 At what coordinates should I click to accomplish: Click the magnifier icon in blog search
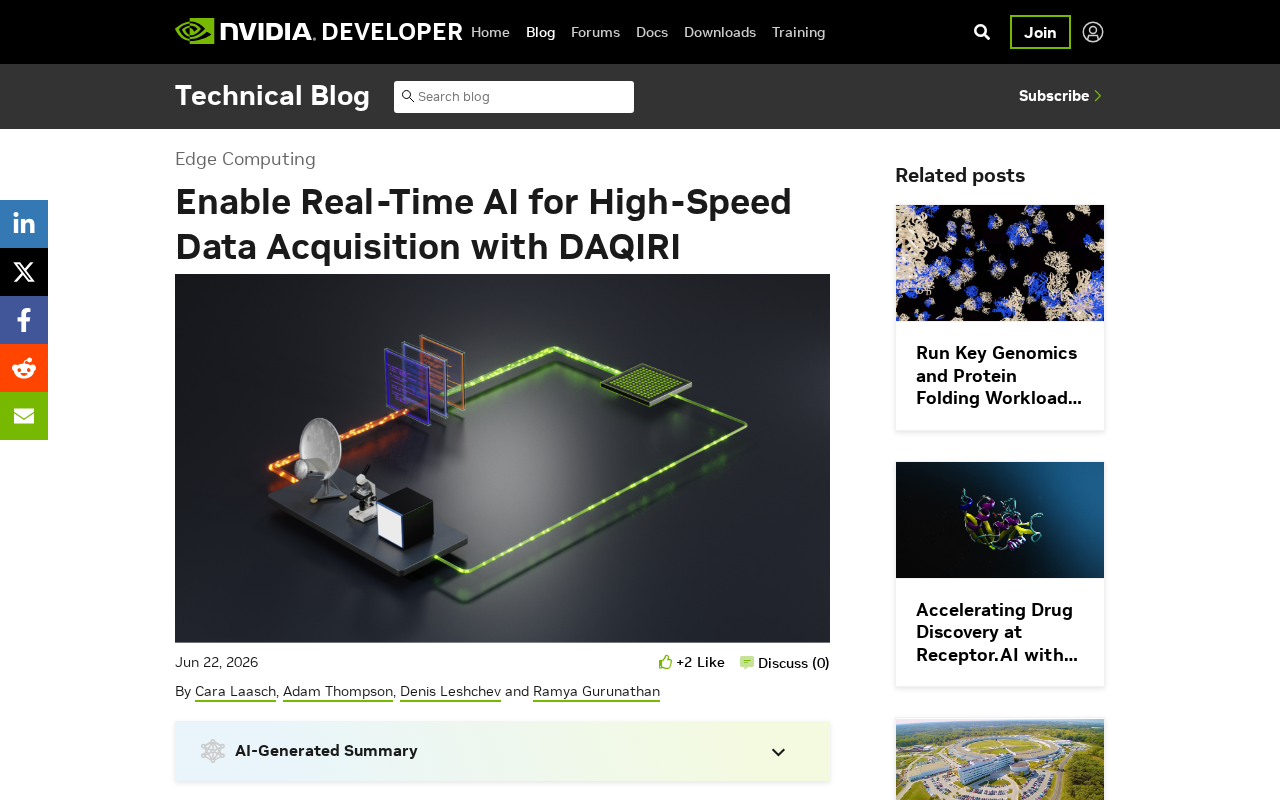[407, 96]
